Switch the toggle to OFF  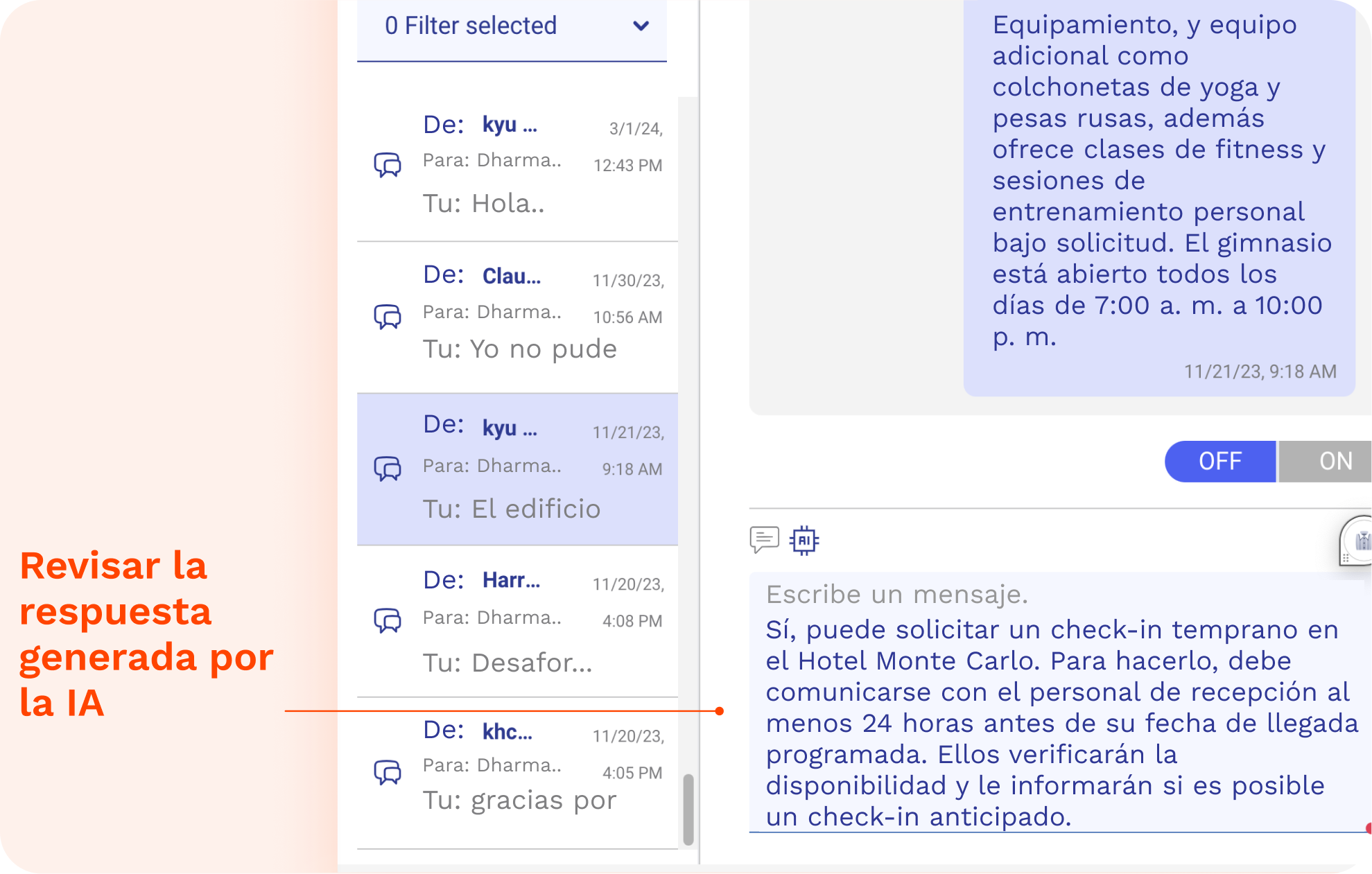pos(1219,461)
